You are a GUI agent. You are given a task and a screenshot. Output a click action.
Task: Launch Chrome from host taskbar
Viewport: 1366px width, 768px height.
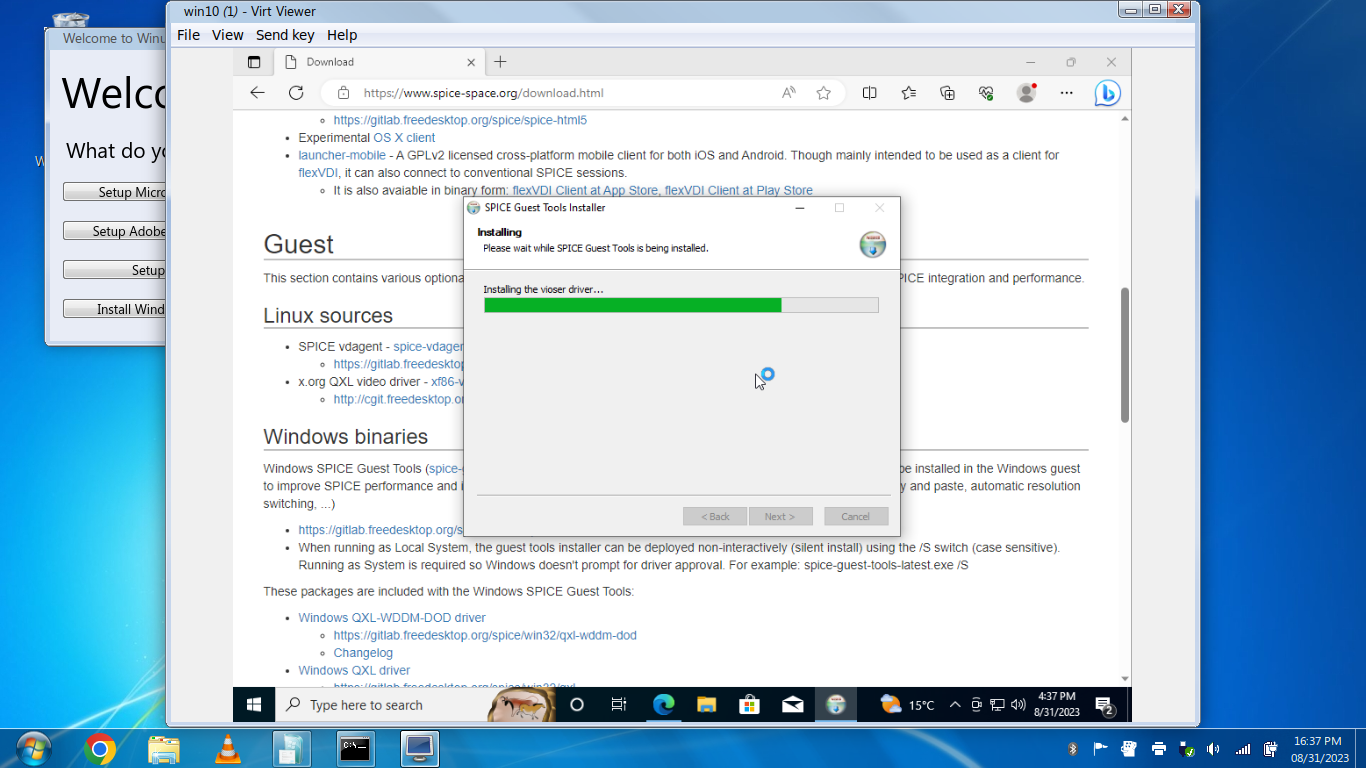tap(100, 749)
